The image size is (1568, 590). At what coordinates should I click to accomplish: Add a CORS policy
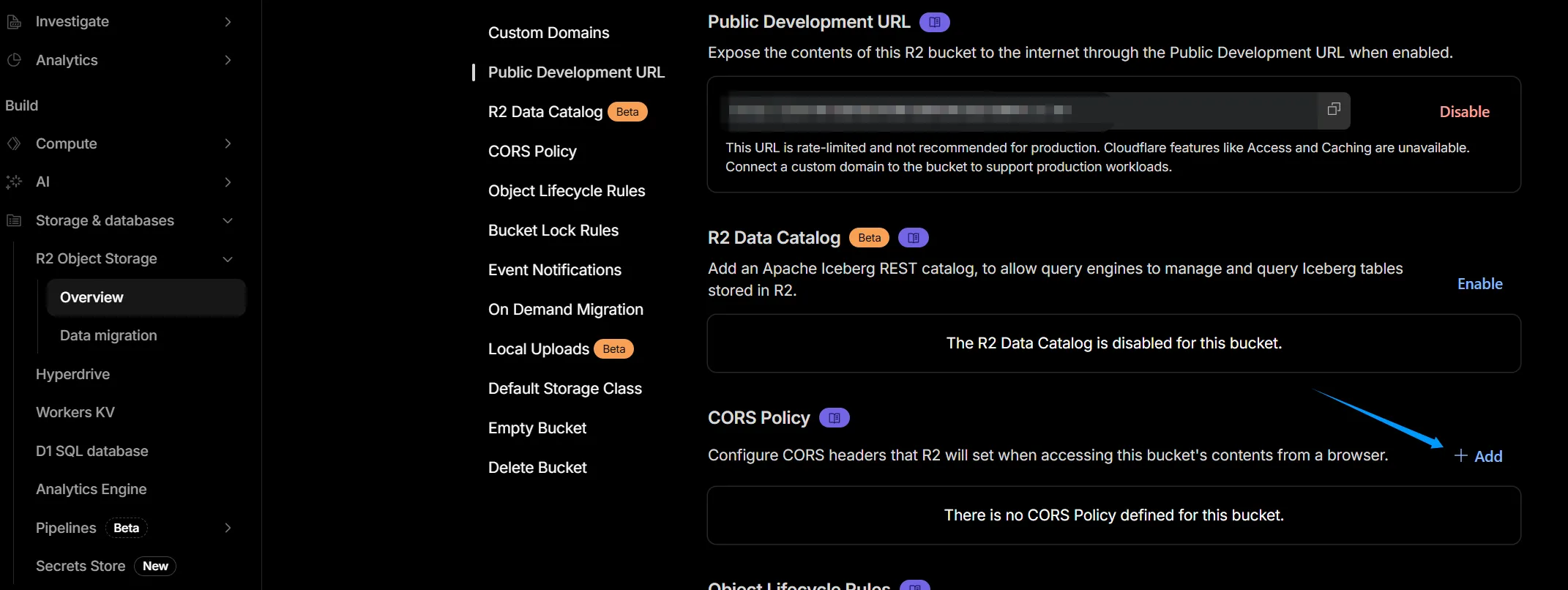tap(1478, 456)
